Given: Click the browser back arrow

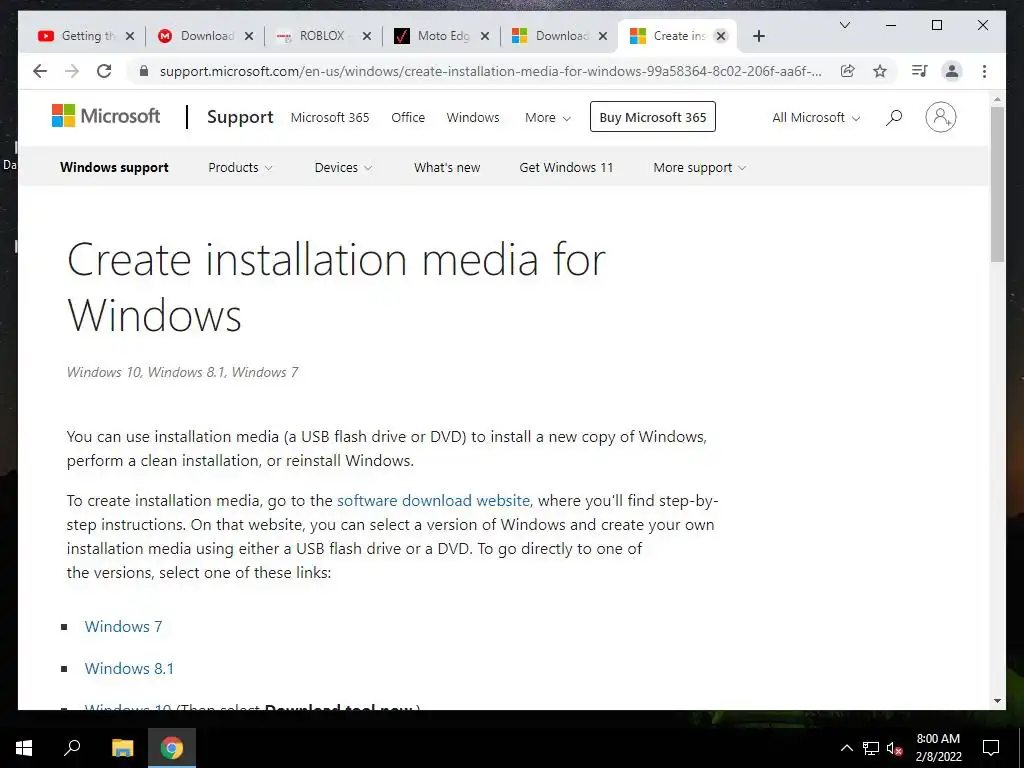Looking at the screenshot, I should pos(40,71).
